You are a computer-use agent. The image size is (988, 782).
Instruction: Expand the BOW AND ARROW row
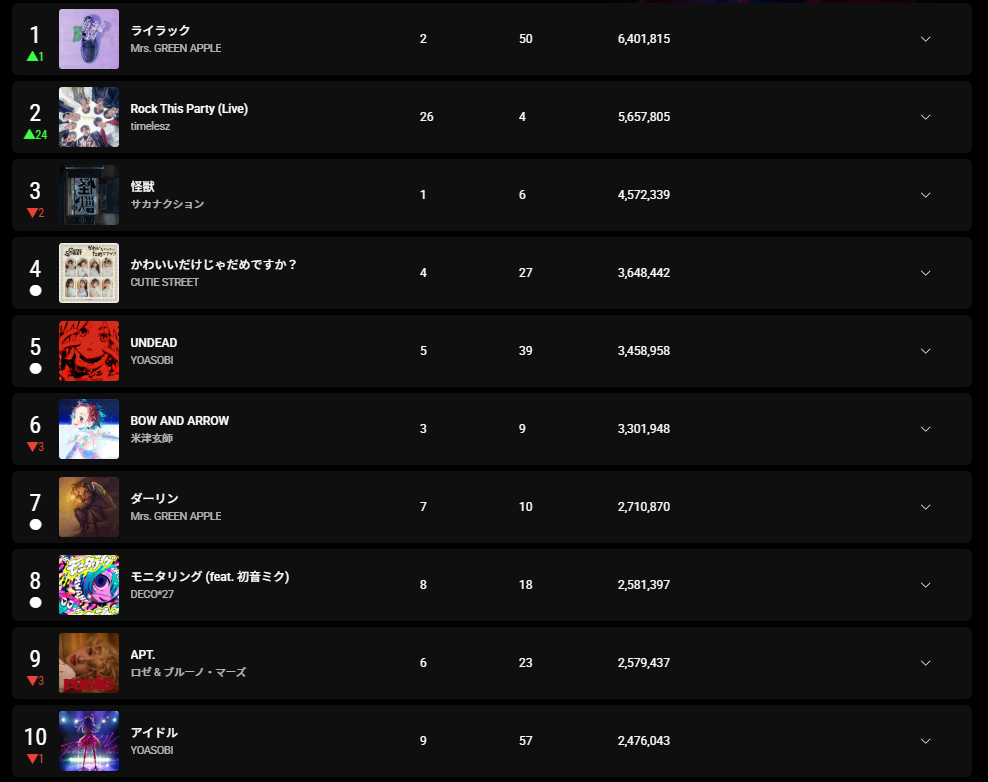pos(925,429)
